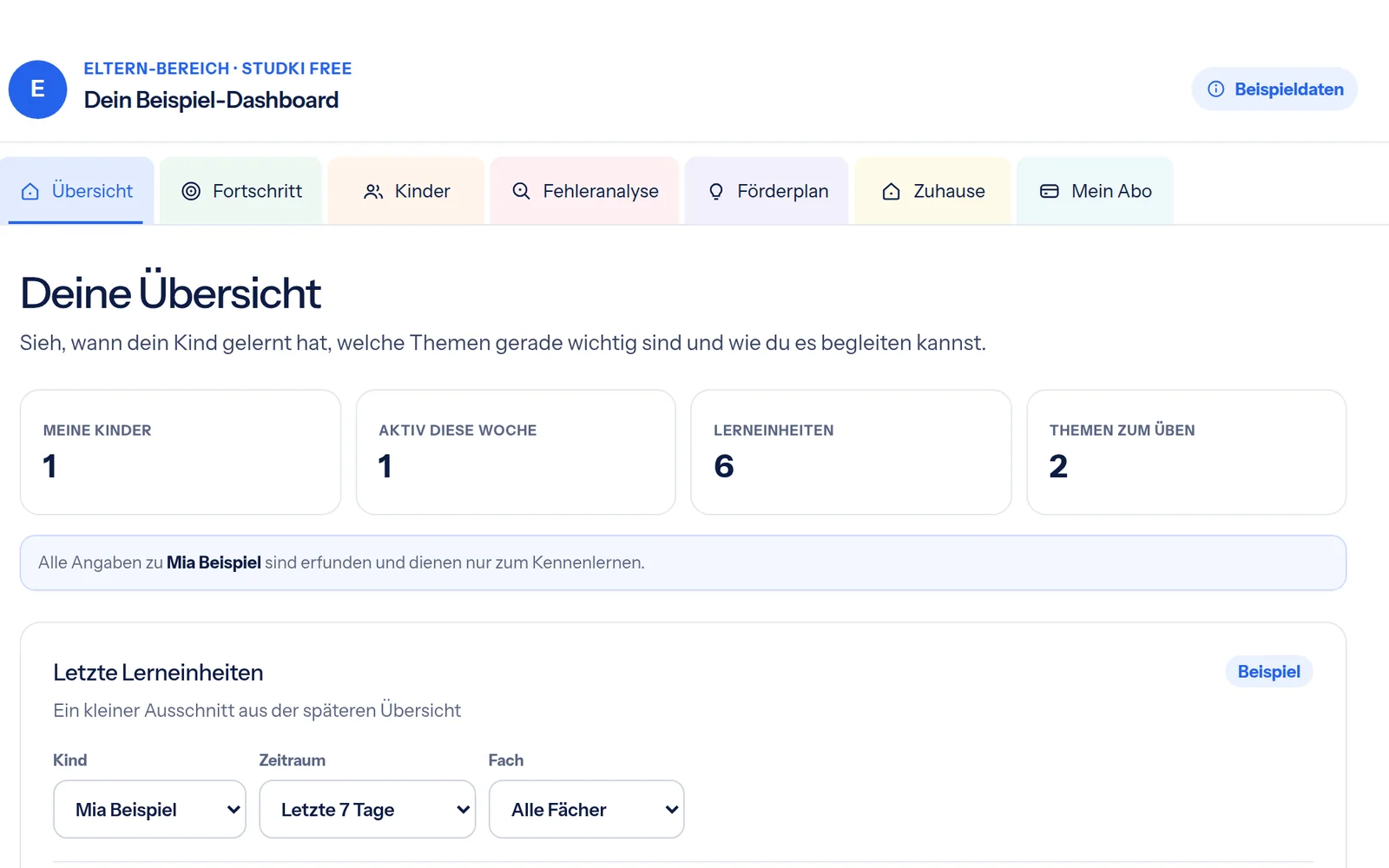The width and height of the screenshot is (1389, 868).
Task: Click the Beispiel badge in Letzte Lerneinheiten
Action: pyautogui.click(x=1268, y=672)
